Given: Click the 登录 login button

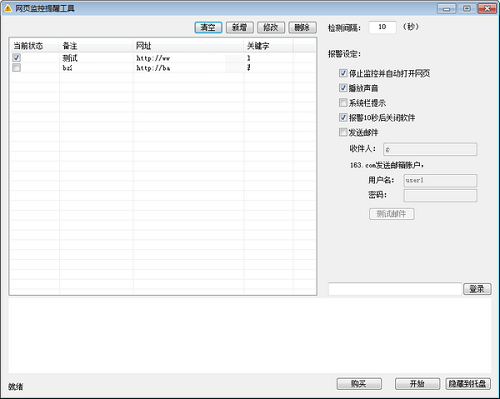Looking at the screenshot, I should [x=477, y=289].
